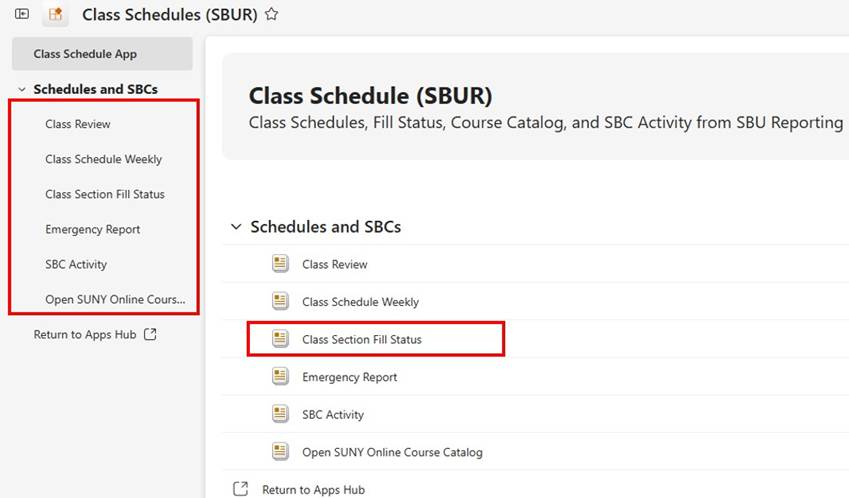Click external link icon beside main Return to Apps Hub
This screenshot has width=849, height=498.
pos(240,489)
